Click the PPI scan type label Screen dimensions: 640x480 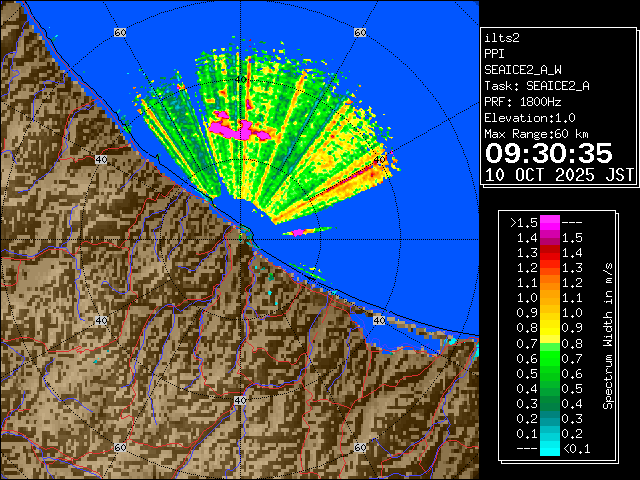[494, 53]
